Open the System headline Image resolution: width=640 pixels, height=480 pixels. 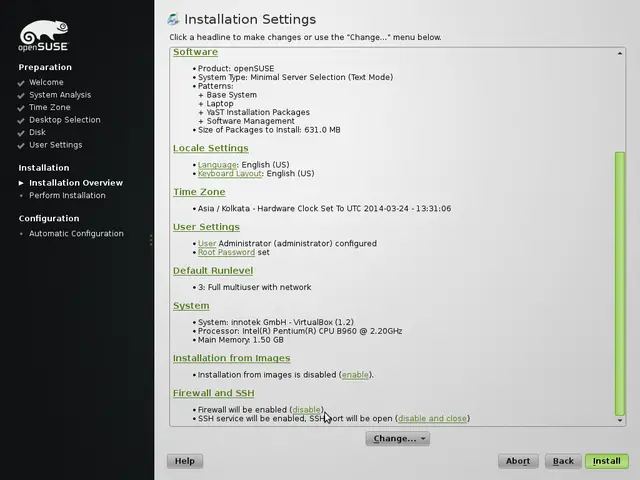(191, 306)
